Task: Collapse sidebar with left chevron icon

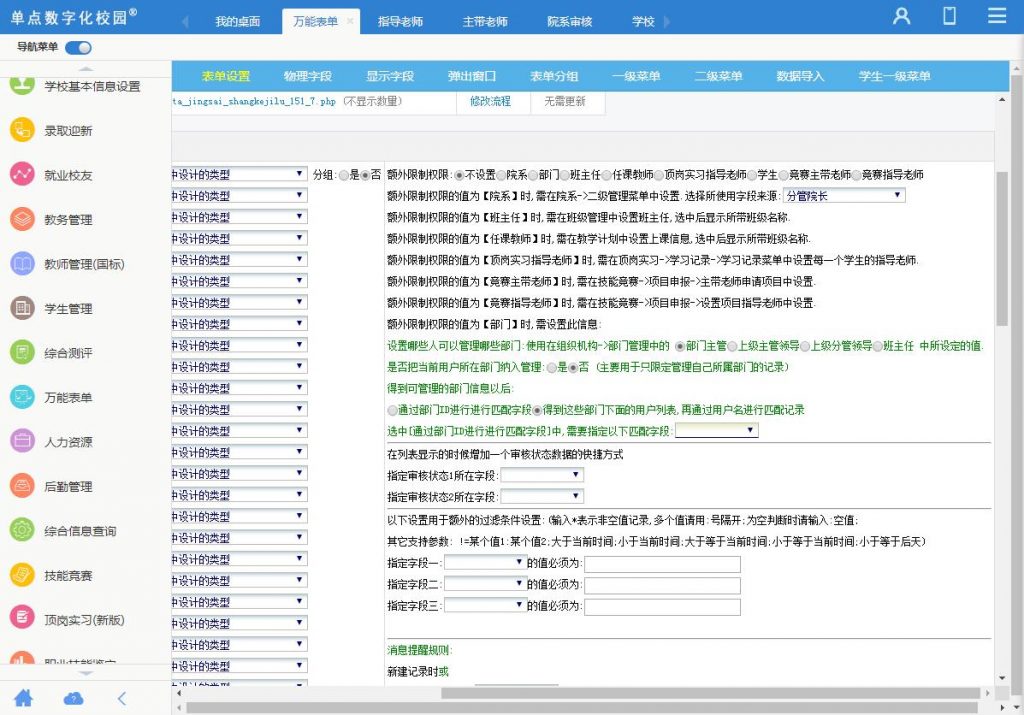Action: [121, 699]
